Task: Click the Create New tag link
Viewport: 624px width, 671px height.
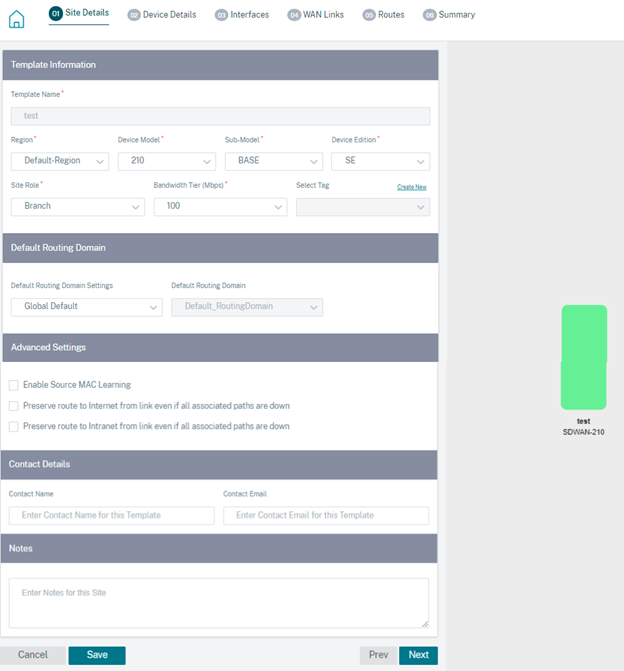Action: click(412, 187)
